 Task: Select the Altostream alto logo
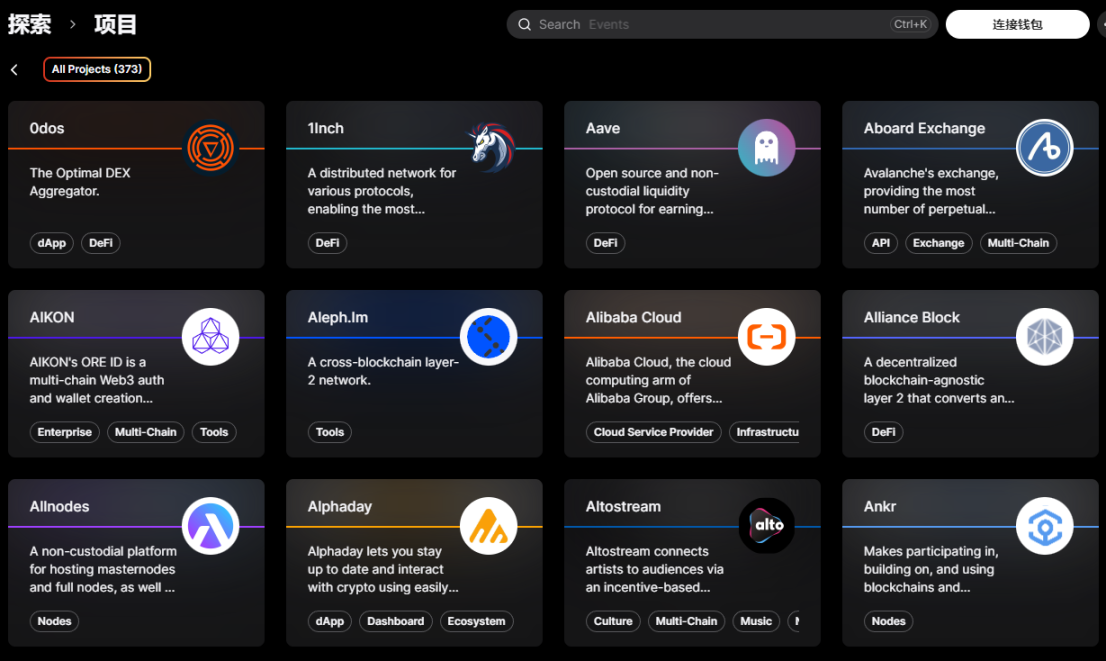pyautogui.click(x=766, y=526)
